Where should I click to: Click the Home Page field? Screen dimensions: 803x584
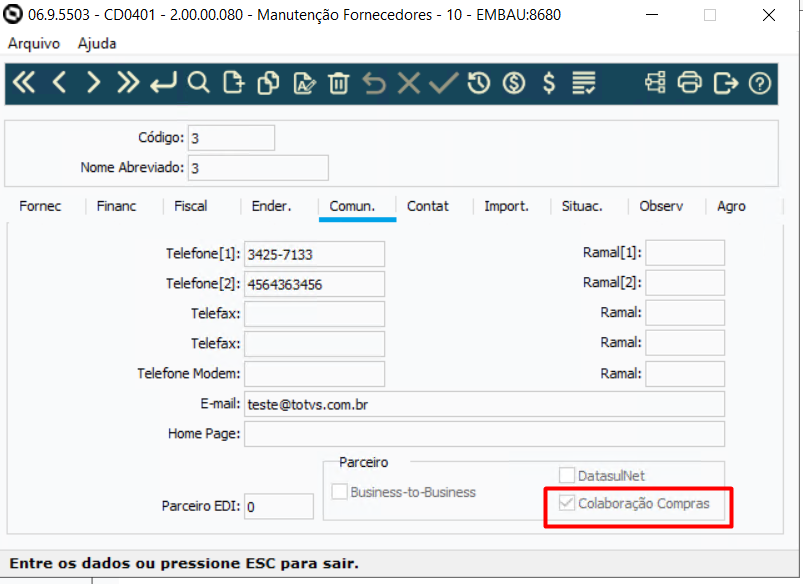[x=484, y=434]
